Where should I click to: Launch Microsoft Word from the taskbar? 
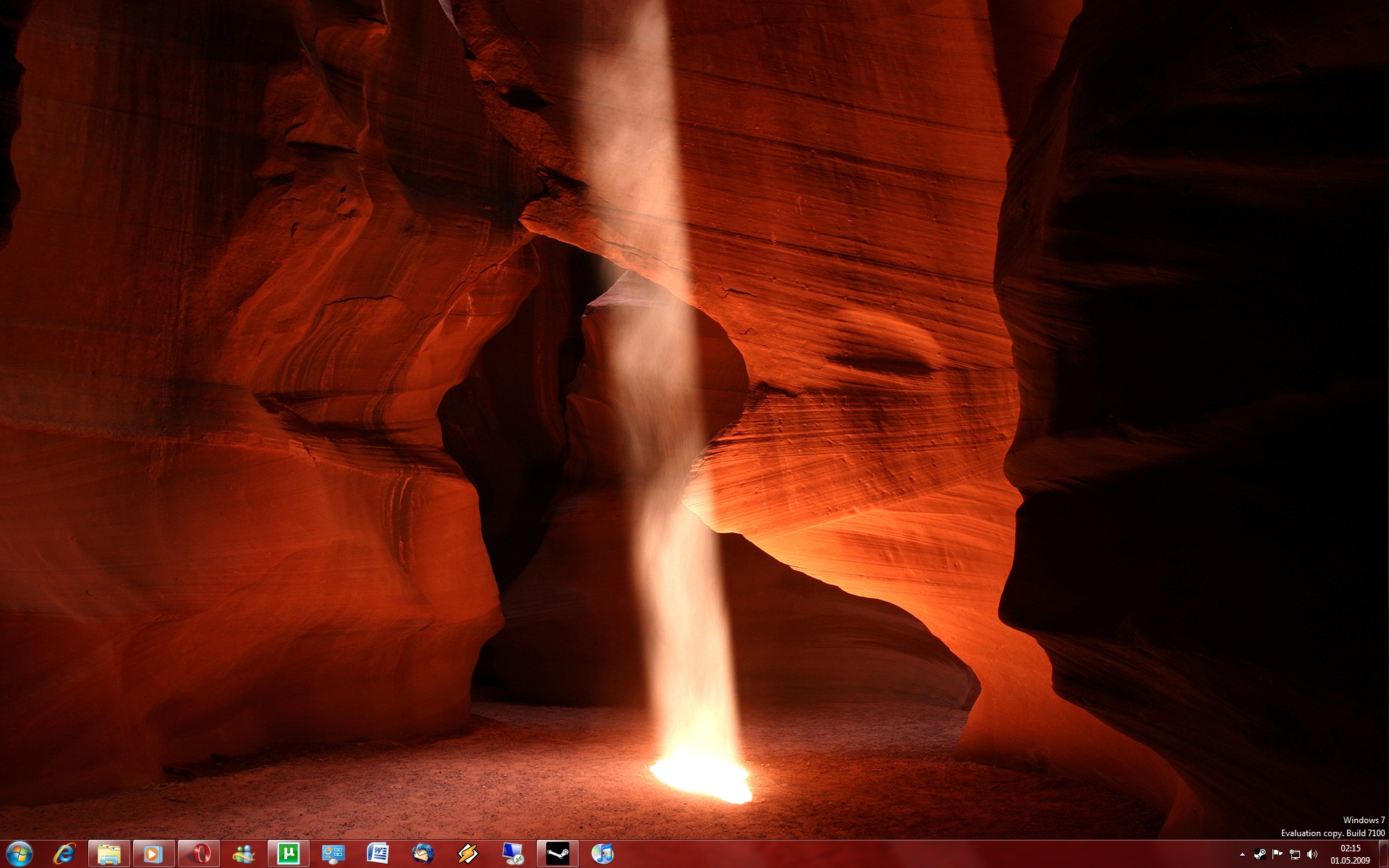tap(378, 854)
